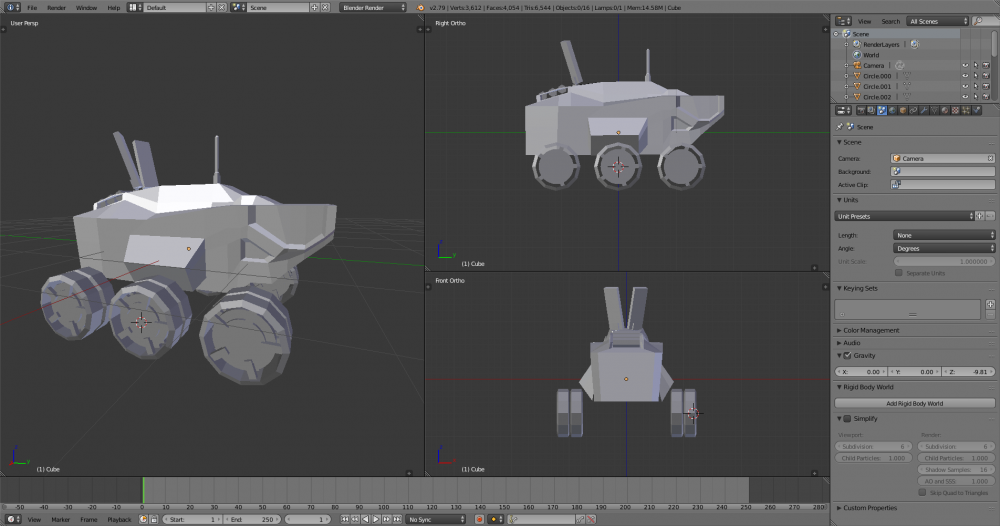Open the All Scenes outliner display dropdown

[x=938, y=21]
